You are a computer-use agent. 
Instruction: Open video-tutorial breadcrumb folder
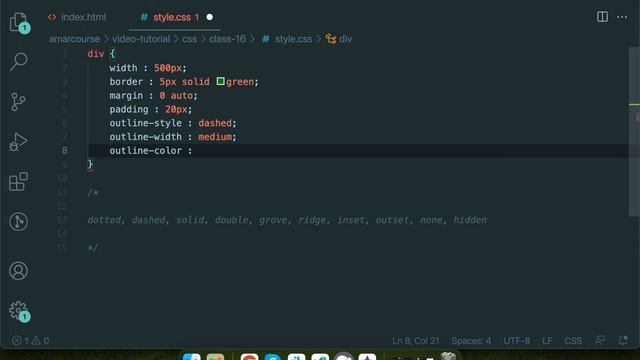(x=141, y=39)
